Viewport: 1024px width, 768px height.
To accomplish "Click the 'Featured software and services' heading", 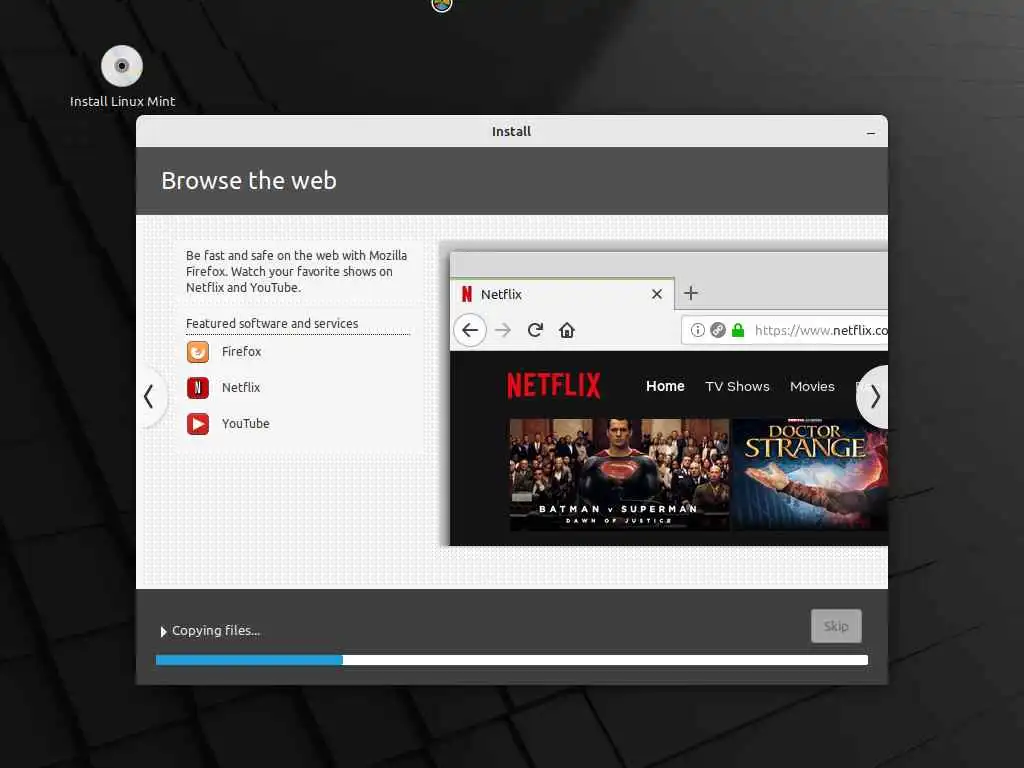I will tap(272, 323).
